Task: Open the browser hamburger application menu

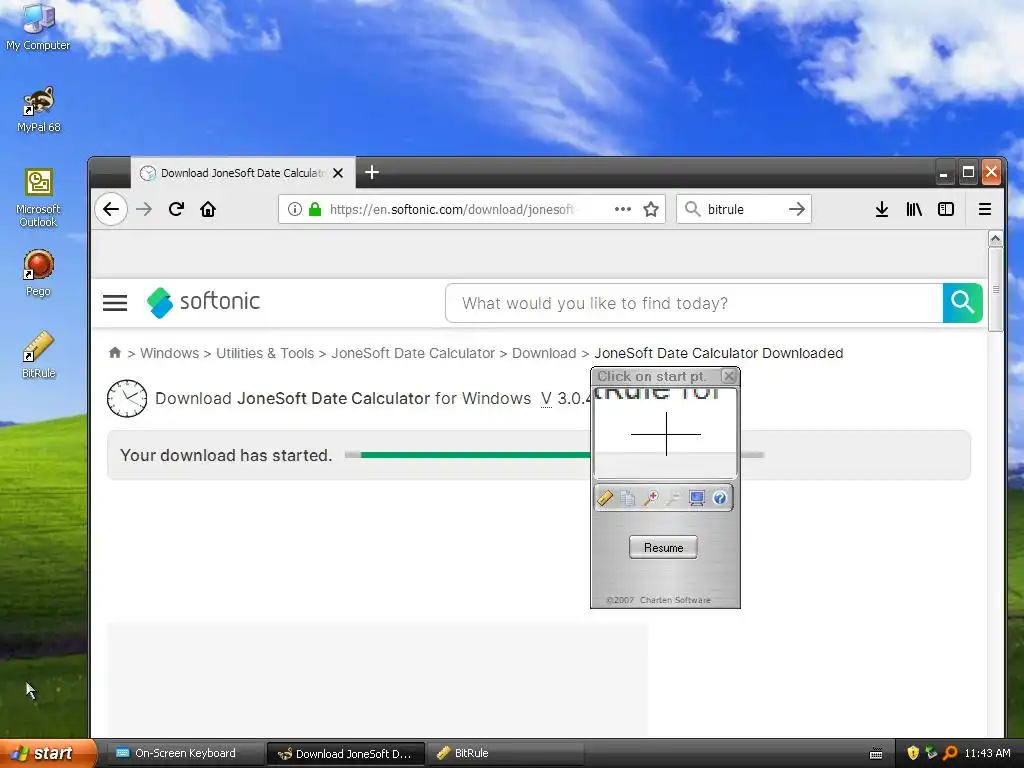Action: point(985,209)
